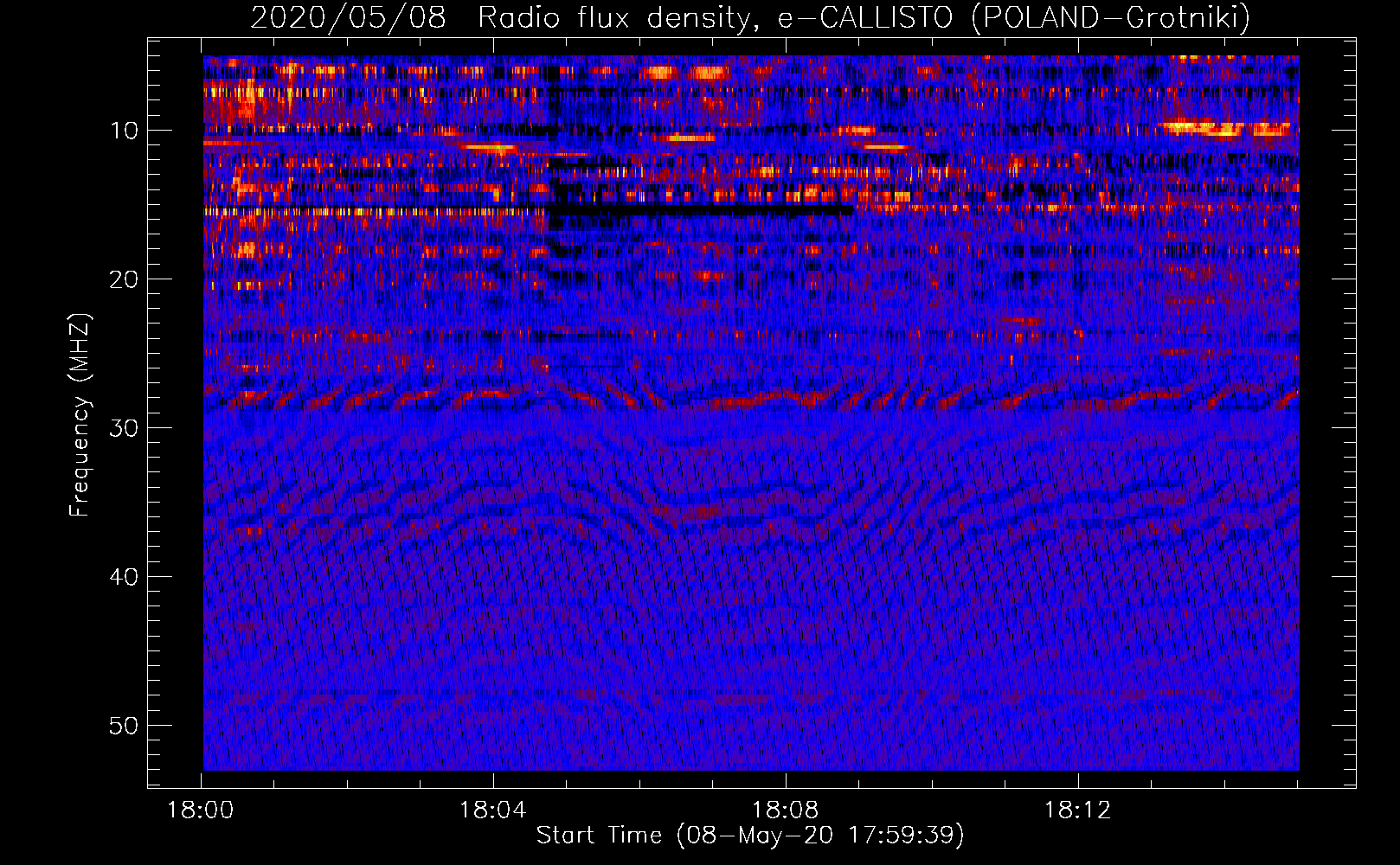The image size is (1400, 865).
Task: Click the 18:04 time tick label
Action: coord(493,811)
